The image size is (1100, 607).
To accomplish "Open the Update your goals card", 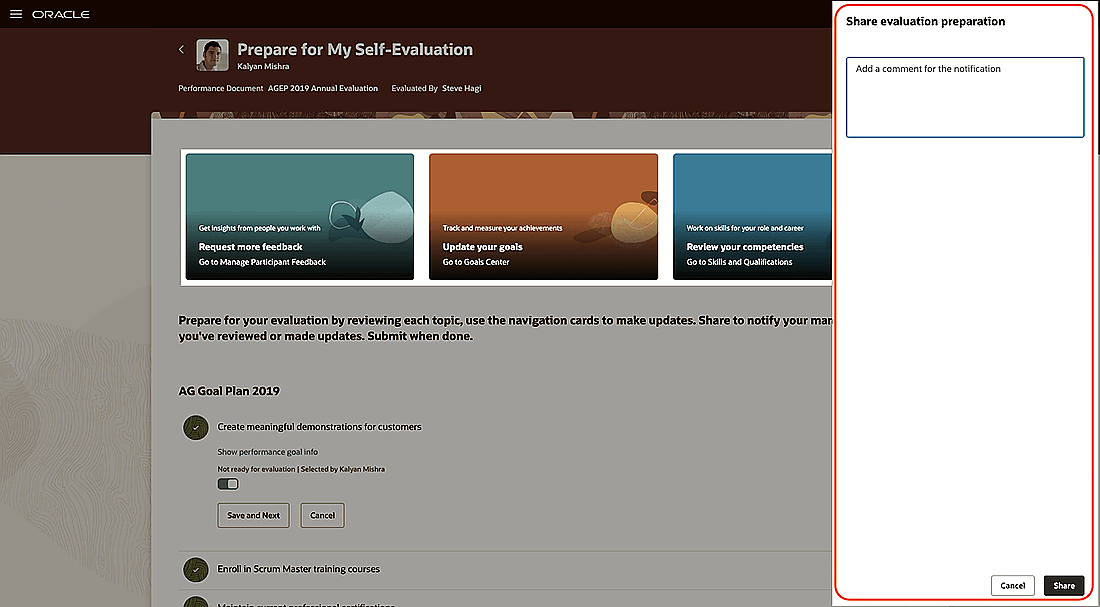I will [543, 217].
